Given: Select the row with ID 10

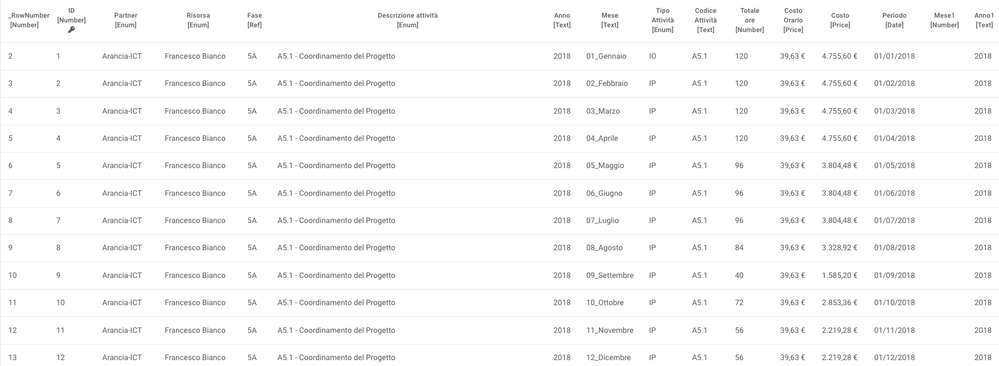Looking at the screenshot, I should click(500, 303).
